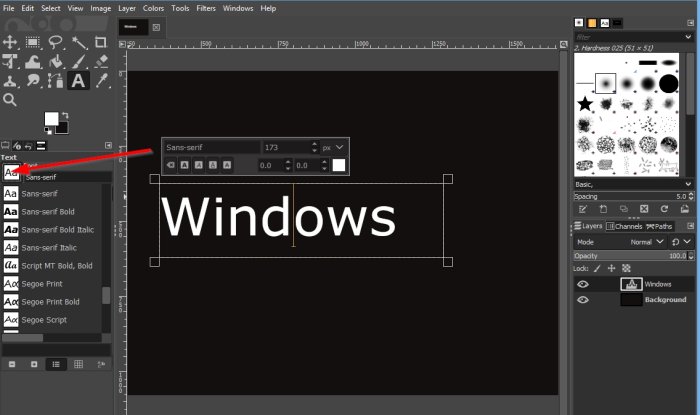The width and height of the screenshot is (700, 415).
Task: Reset colors to default black and white
Action: tap(47, 131)
